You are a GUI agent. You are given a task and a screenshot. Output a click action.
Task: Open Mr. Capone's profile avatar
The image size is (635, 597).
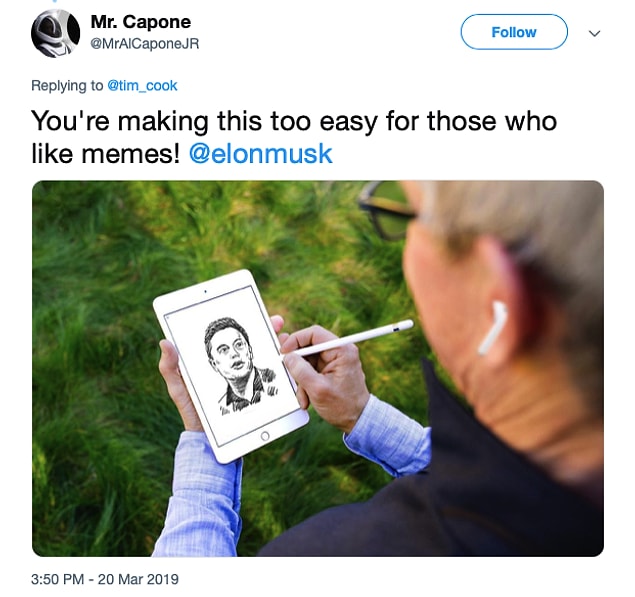pos(55,33)
